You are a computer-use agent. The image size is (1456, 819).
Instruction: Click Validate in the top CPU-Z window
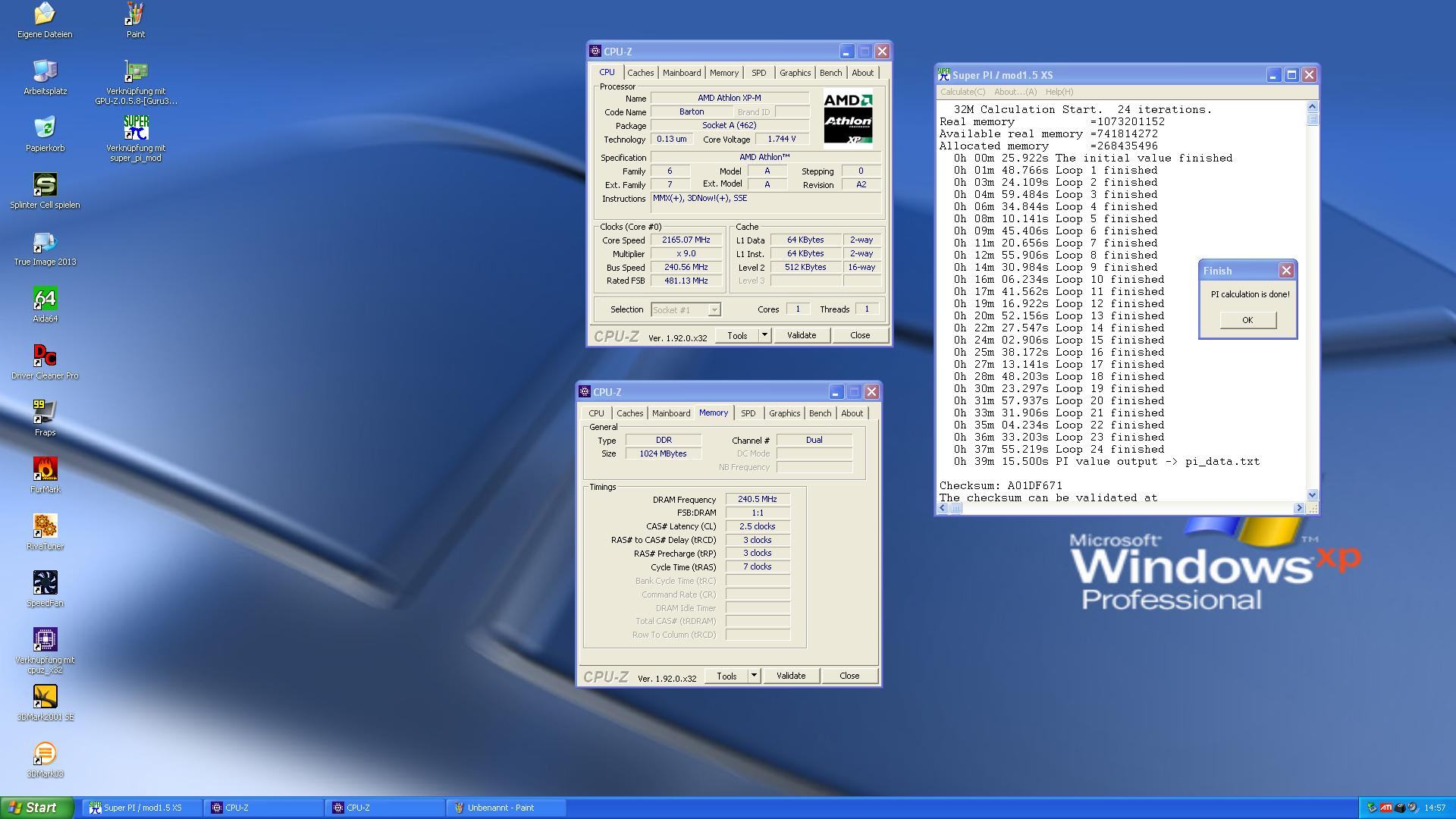click(x=801, y=335)
